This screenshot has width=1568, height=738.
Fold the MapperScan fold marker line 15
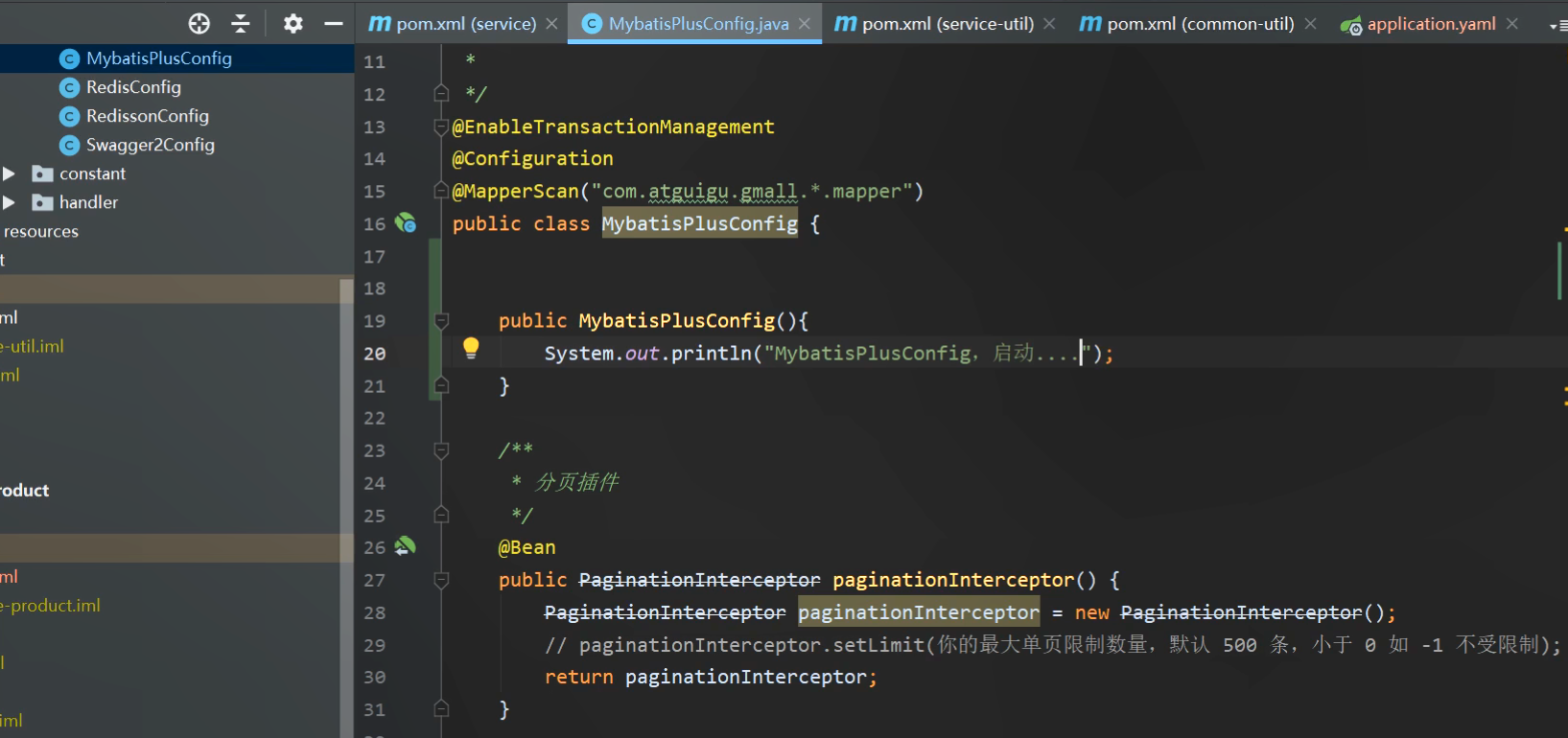coord(441,189)
